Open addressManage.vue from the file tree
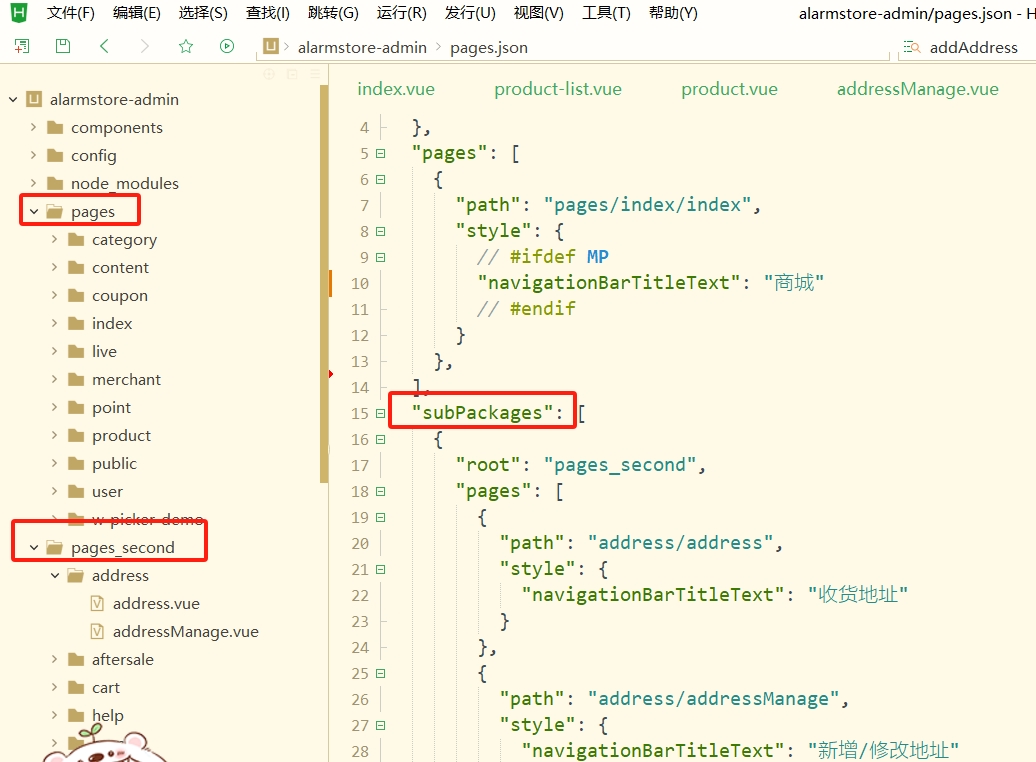 pyautogui.click(x=186, y=631)
